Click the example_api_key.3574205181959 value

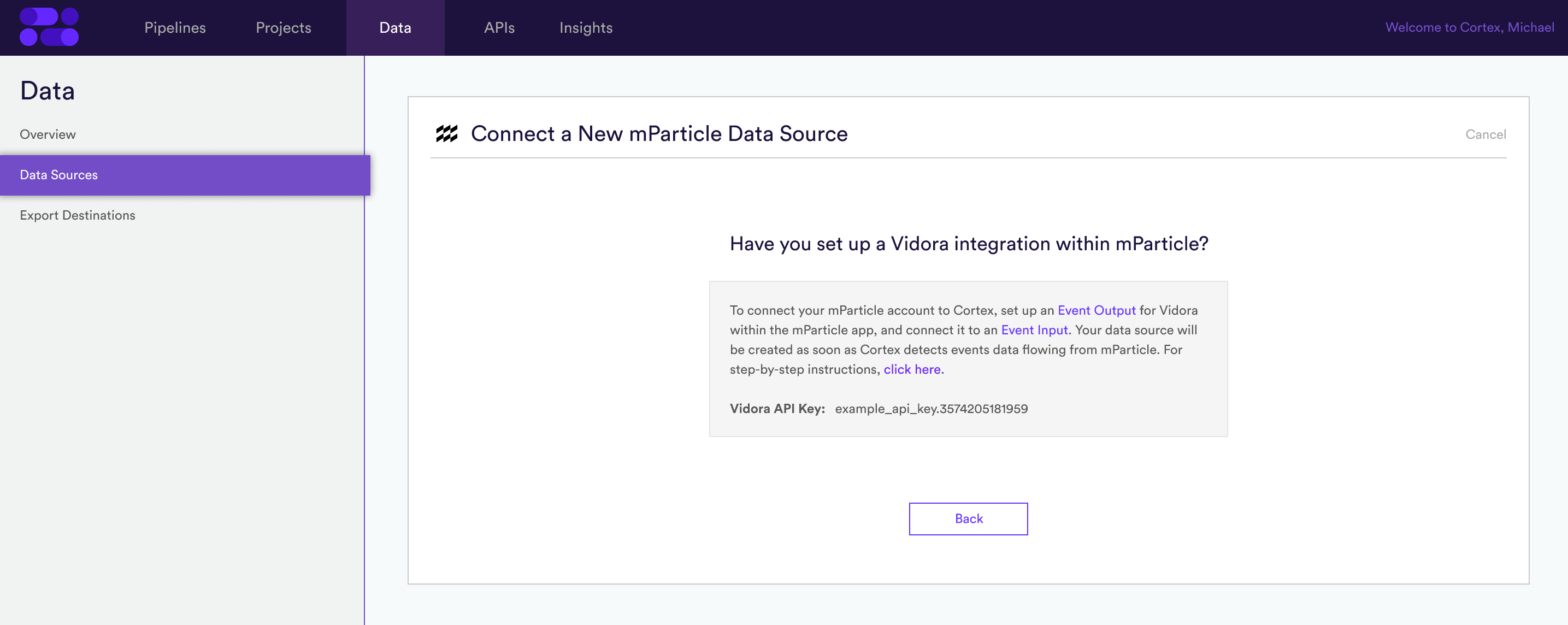[x=931, y=409]
